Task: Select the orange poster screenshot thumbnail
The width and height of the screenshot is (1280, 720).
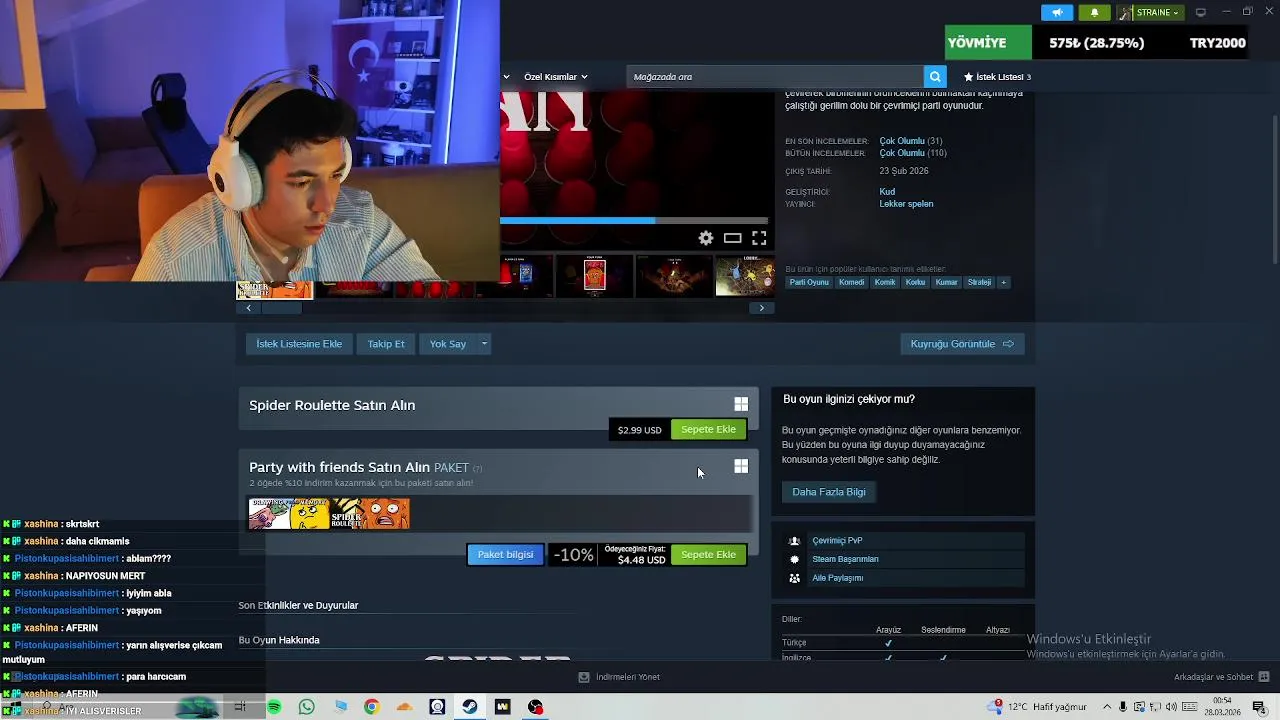Action: tap(595, 277)
